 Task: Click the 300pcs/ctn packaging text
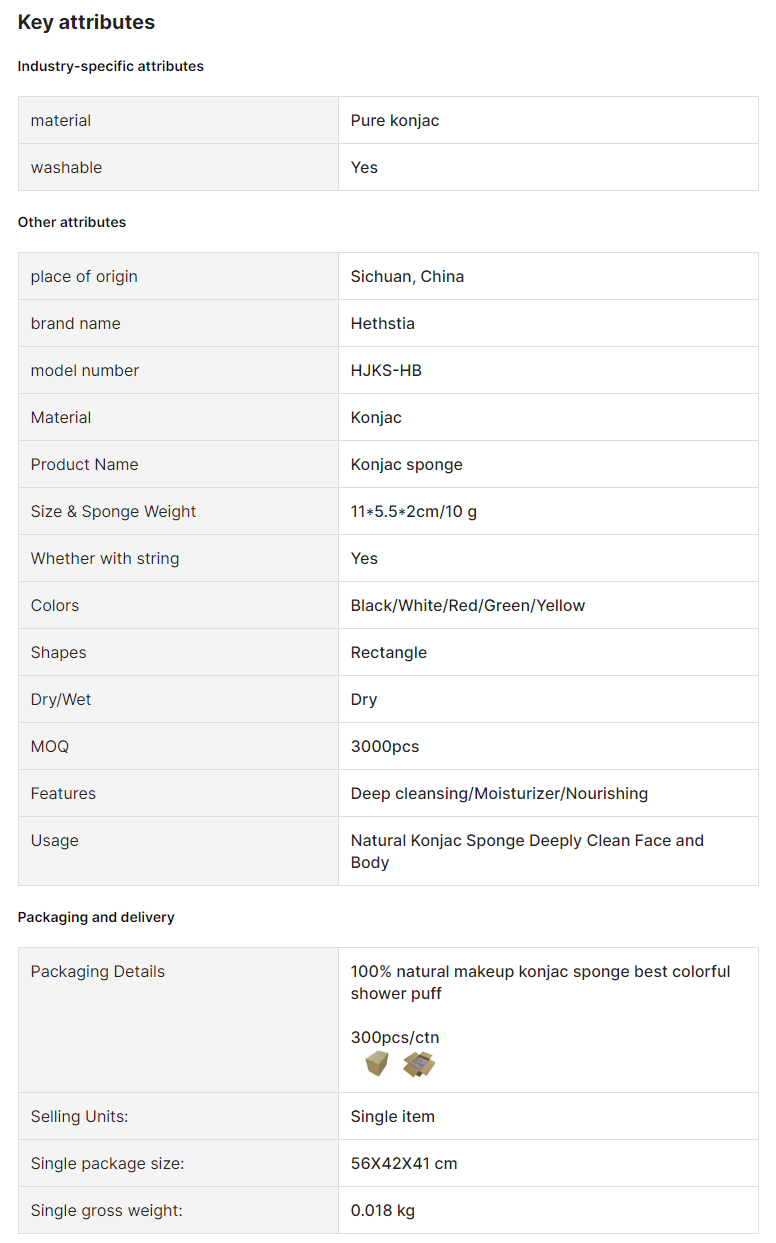395,1037
